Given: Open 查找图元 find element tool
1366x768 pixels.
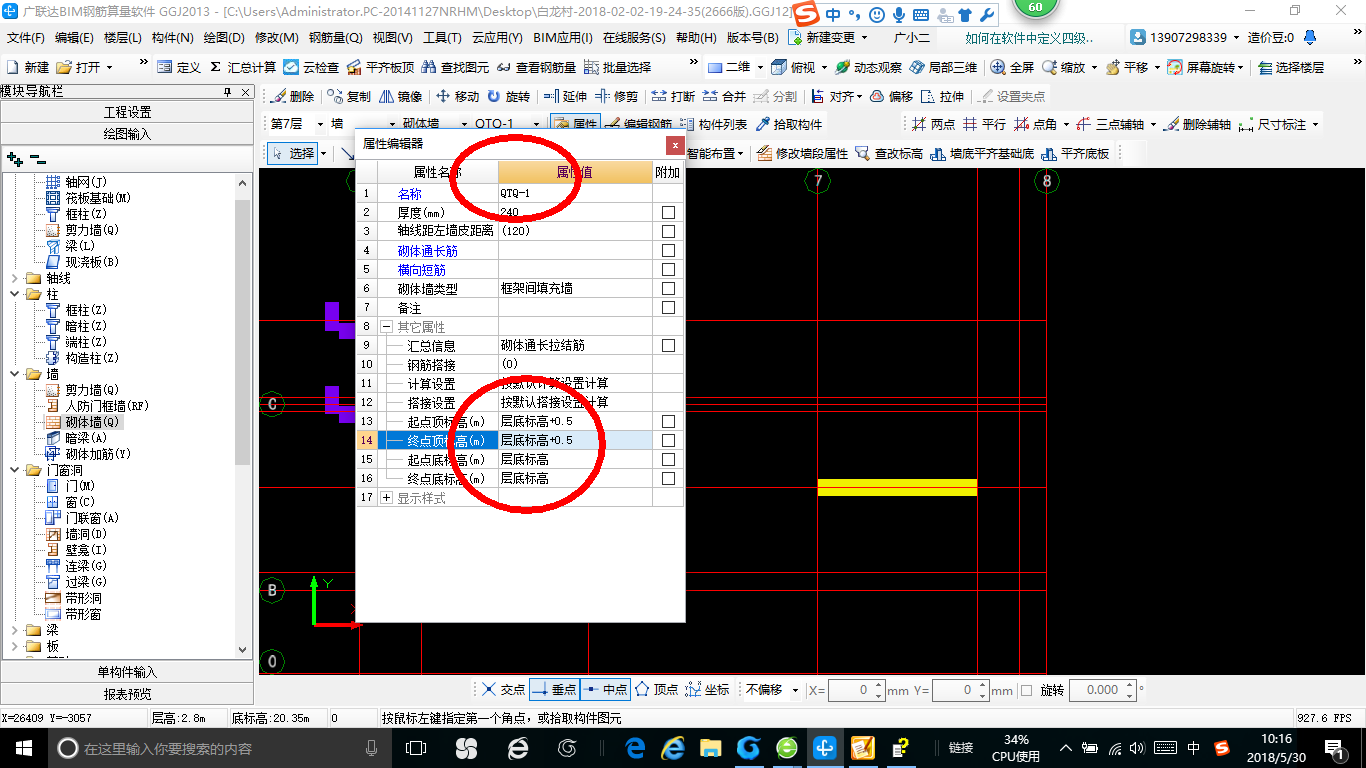Looking at the screenshot, I should (455, 67).
